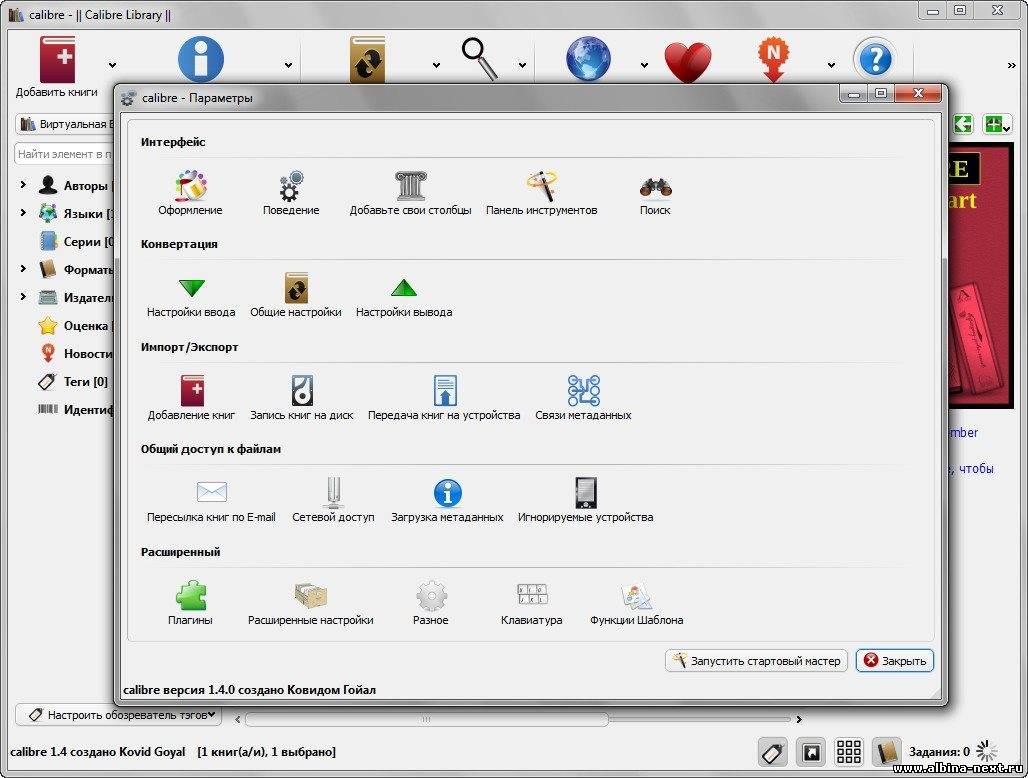Image resolution: width=1028 pixels, height=778 pixels.
Task: Click Запустить стартовый мастер button
Action: [757, 661]
